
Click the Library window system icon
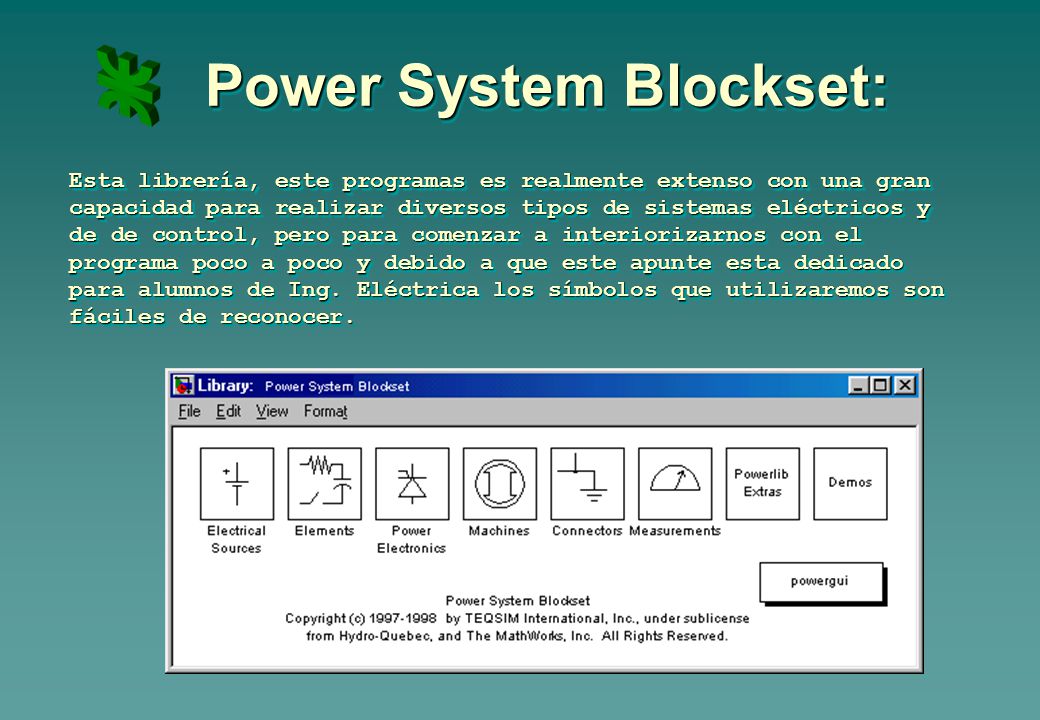183,385
